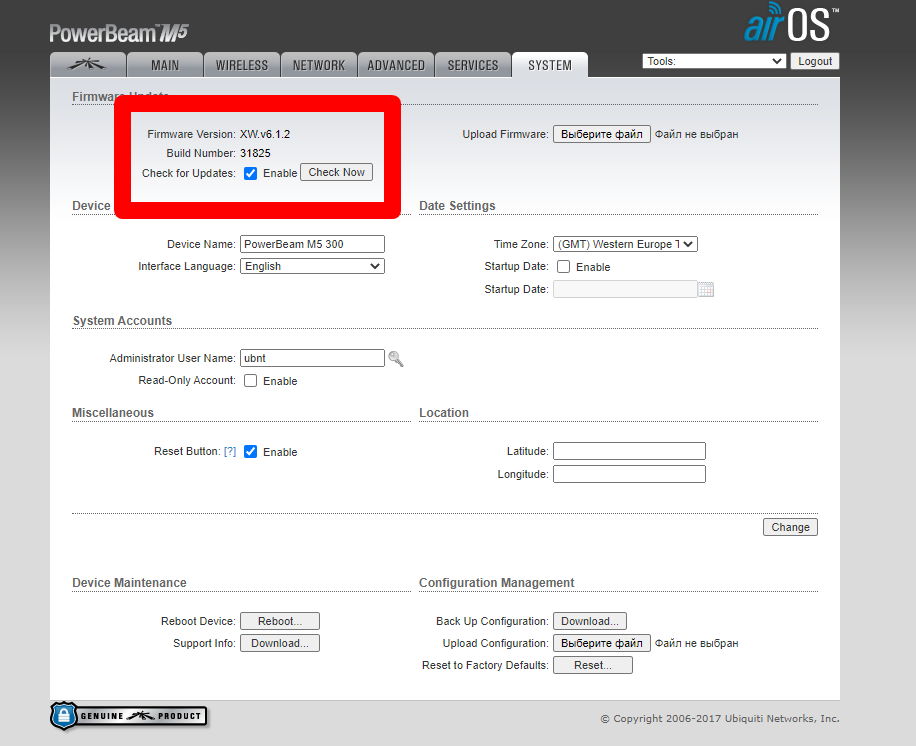Choose a file for Upload Firmware
This screenshot has width=916, height=746.
(602, 134)
